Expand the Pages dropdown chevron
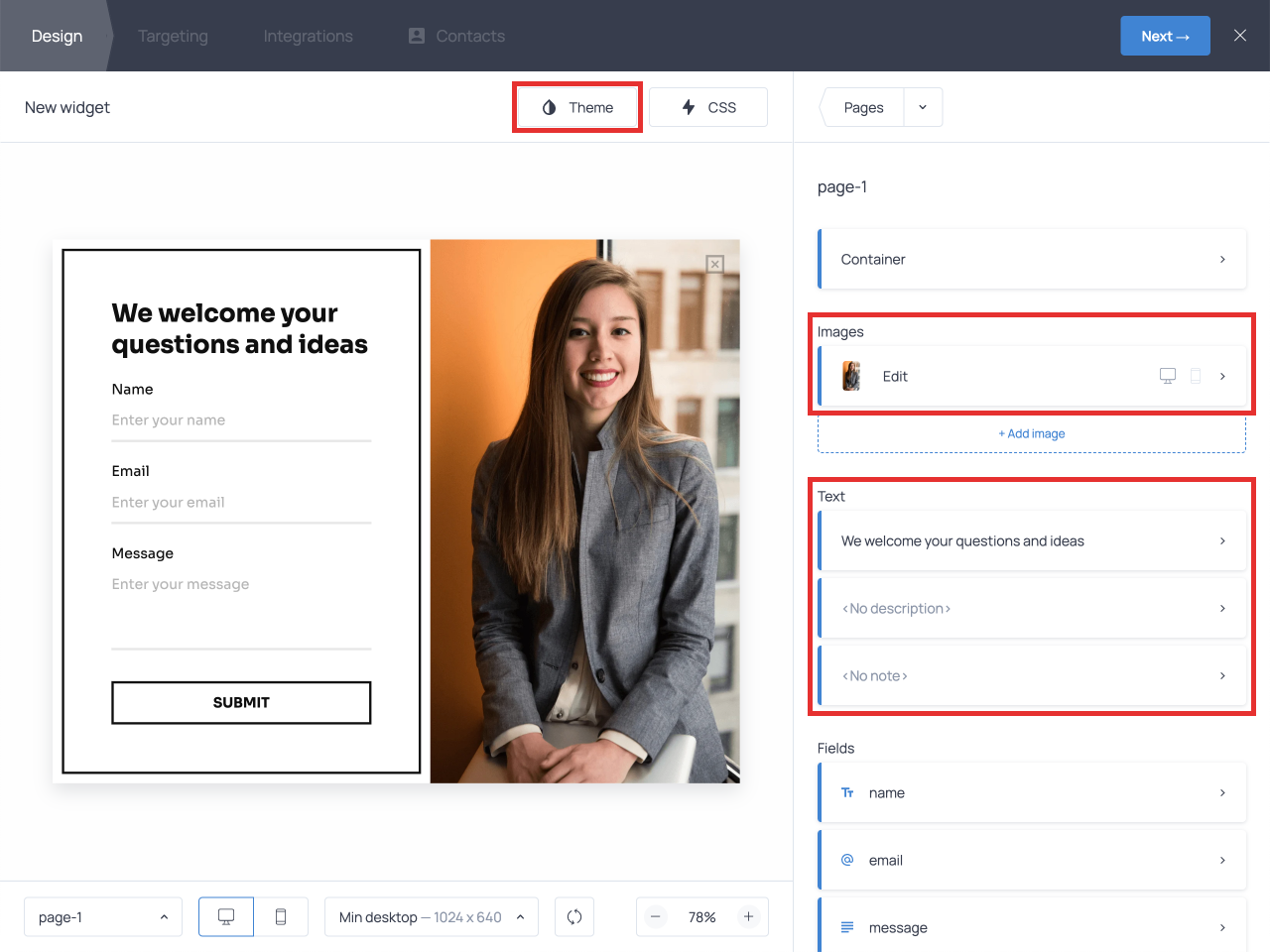The width and height of the screenshot is (1270, 952). pos(923,107)
